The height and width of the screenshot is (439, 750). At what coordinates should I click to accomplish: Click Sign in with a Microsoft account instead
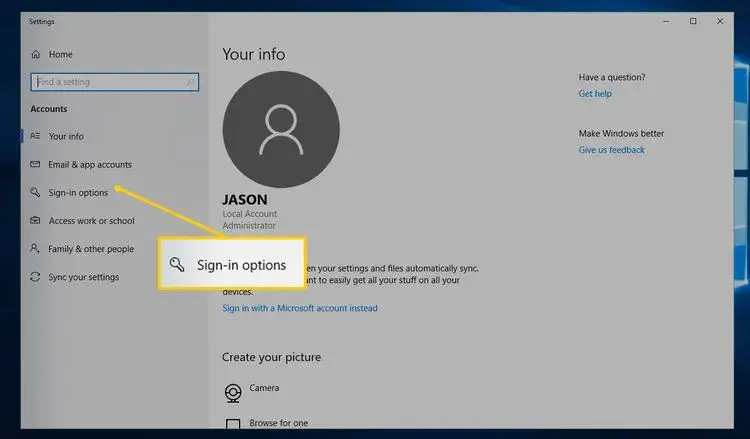tap(300, 308)
